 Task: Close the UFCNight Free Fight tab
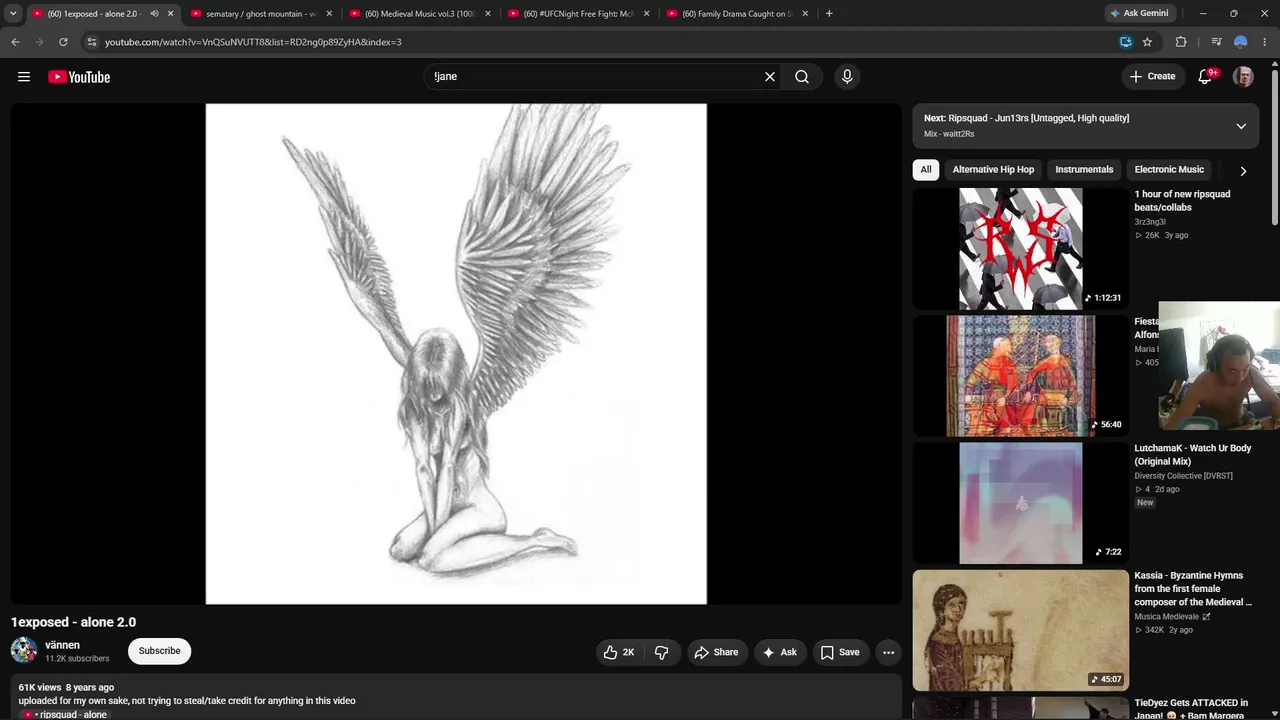pos(647,14)
